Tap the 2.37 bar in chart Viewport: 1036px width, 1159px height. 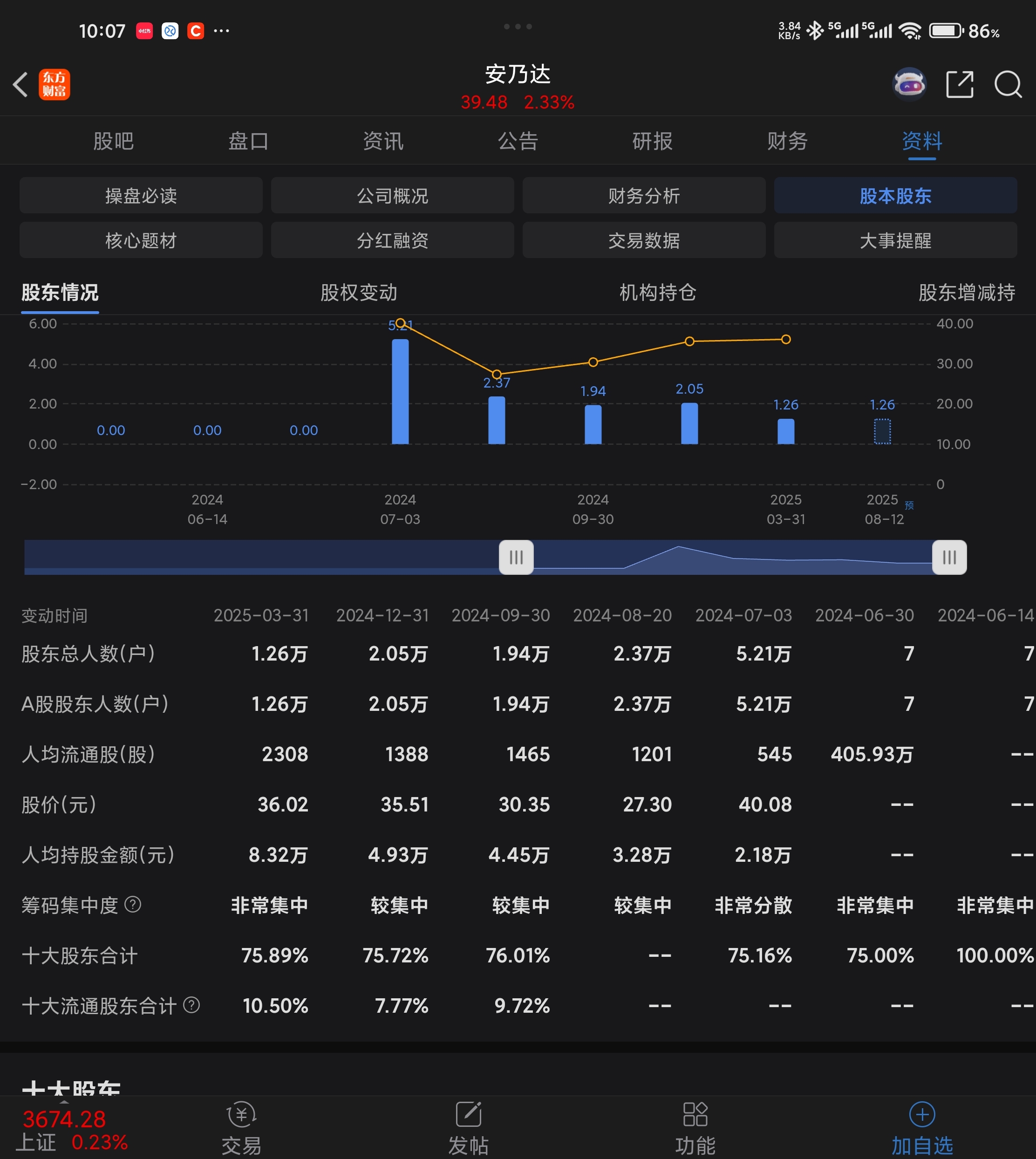(x=497, y=420)
